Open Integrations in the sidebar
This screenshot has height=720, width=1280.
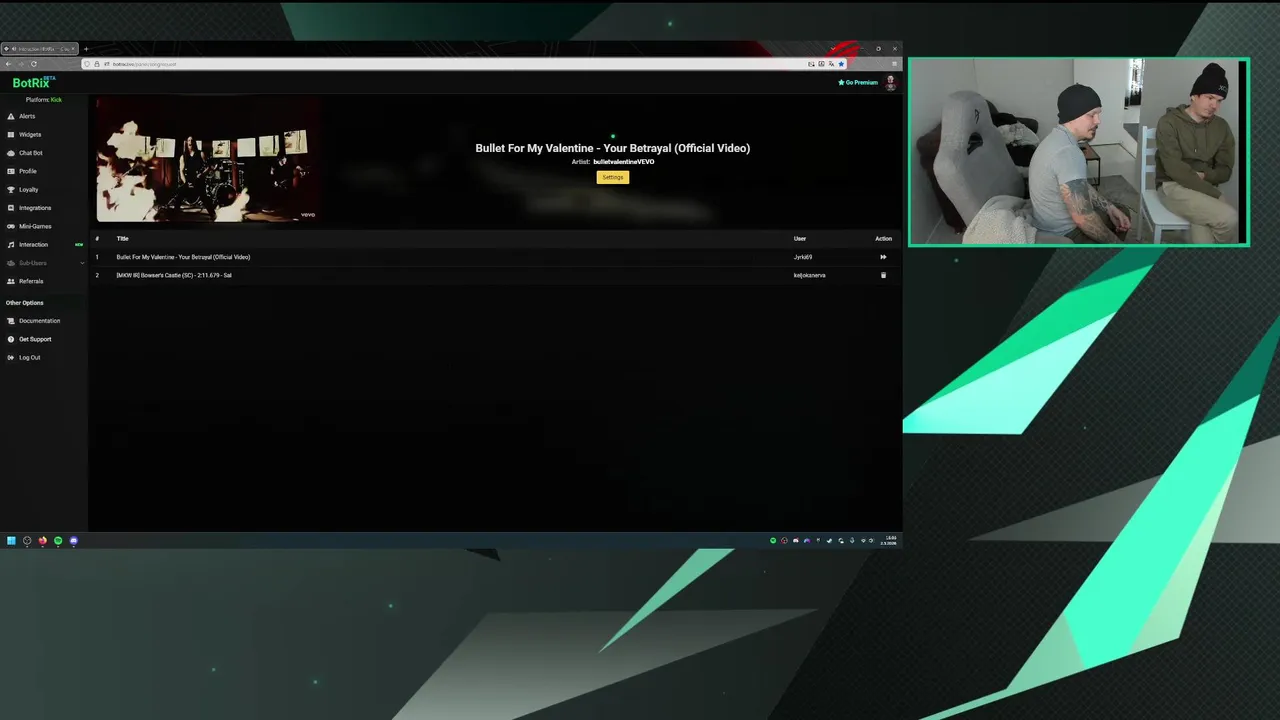[x=35, y=208]
